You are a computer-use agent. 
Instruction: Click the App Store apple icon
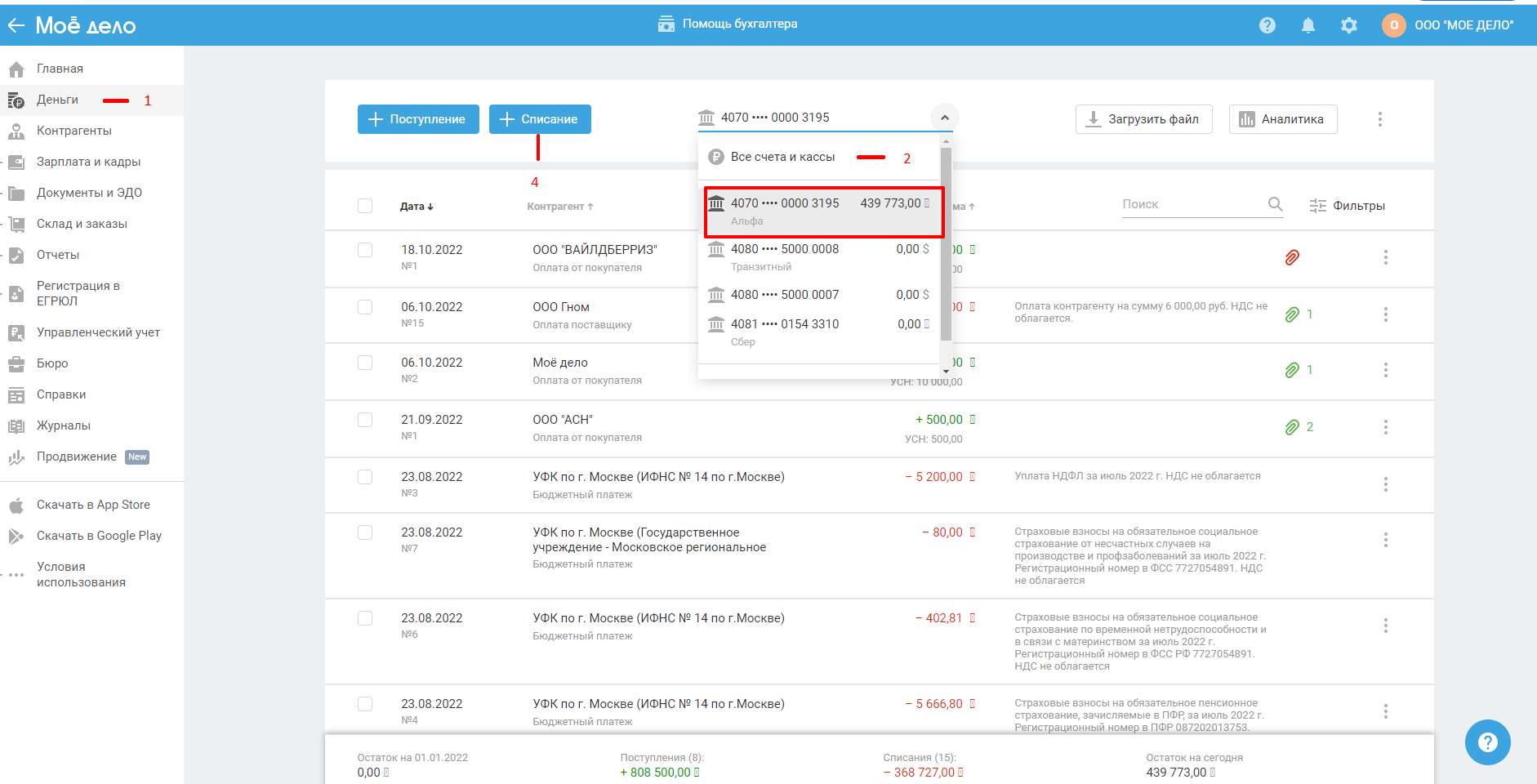pos(16,506)
